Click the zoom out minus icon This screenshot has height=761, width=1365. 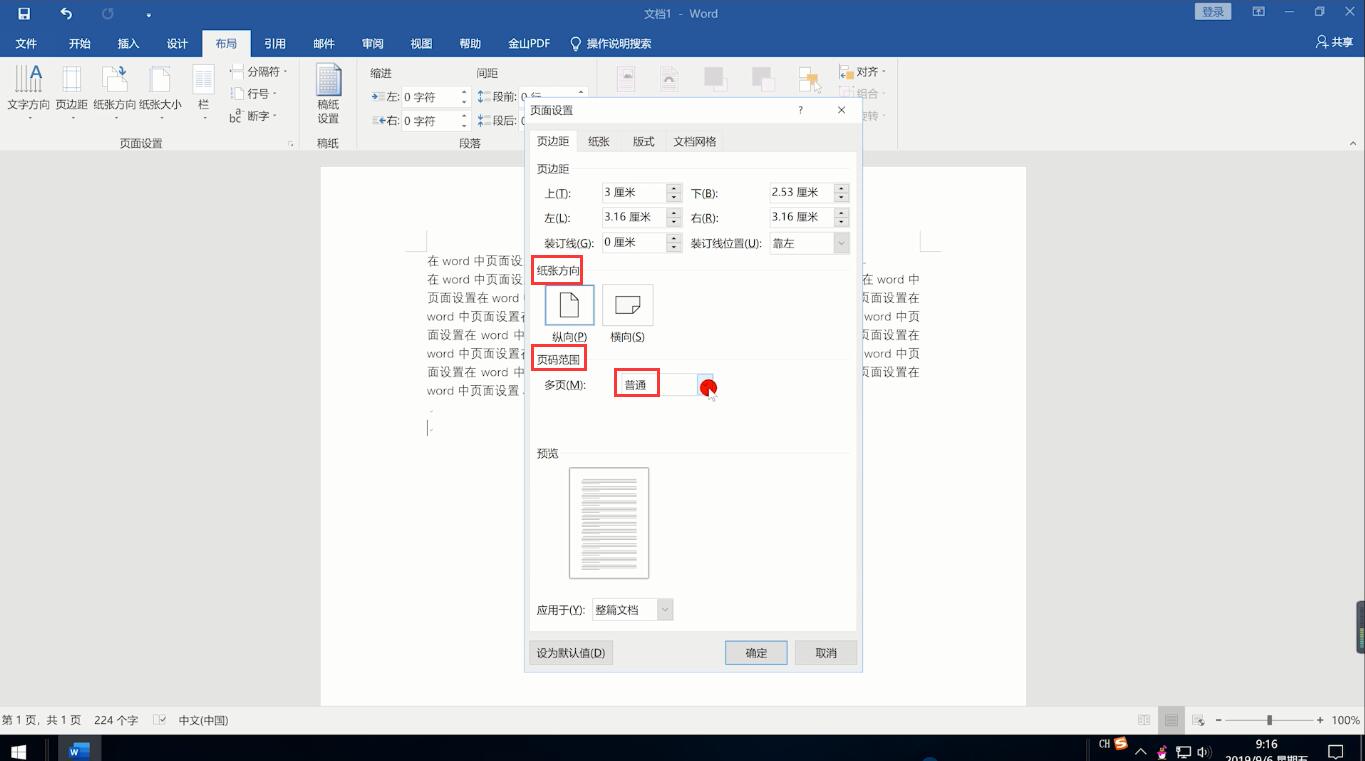tap(1218, 720)
